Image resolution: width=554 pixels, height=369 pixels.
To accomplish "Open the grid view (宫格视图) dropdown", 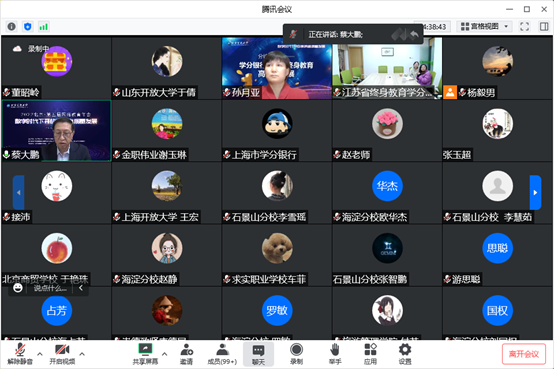I will point(485,27).
